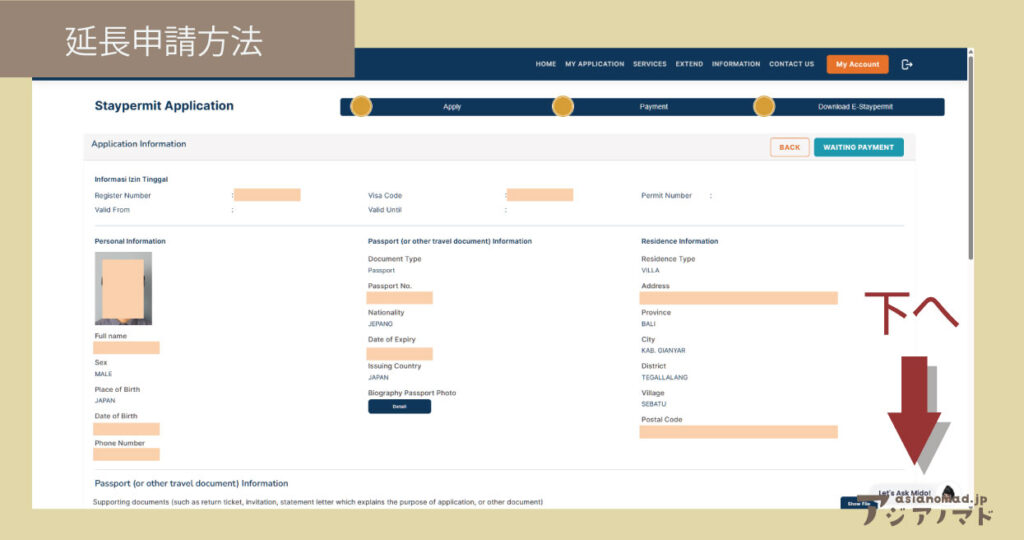Click the WAITING PAYMENT button
The height and width of the screenshot is (540, 1024).
point(858,147)
